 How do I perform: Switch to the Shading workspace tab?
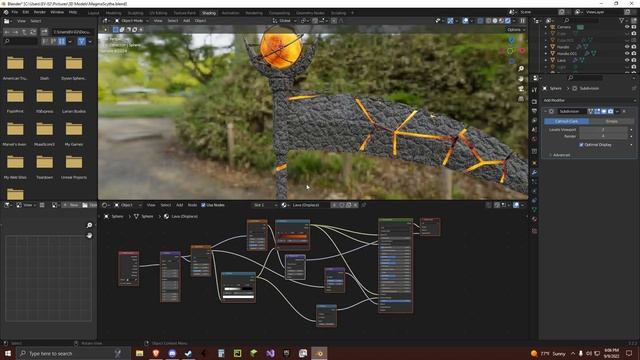pos(209,13)
